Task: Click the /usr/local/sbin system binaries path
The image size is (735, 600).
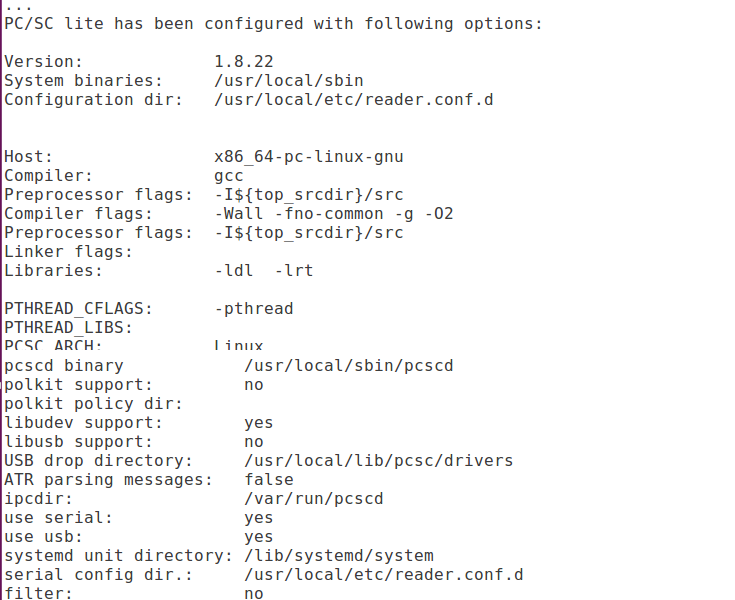Action: pos(288,80)
